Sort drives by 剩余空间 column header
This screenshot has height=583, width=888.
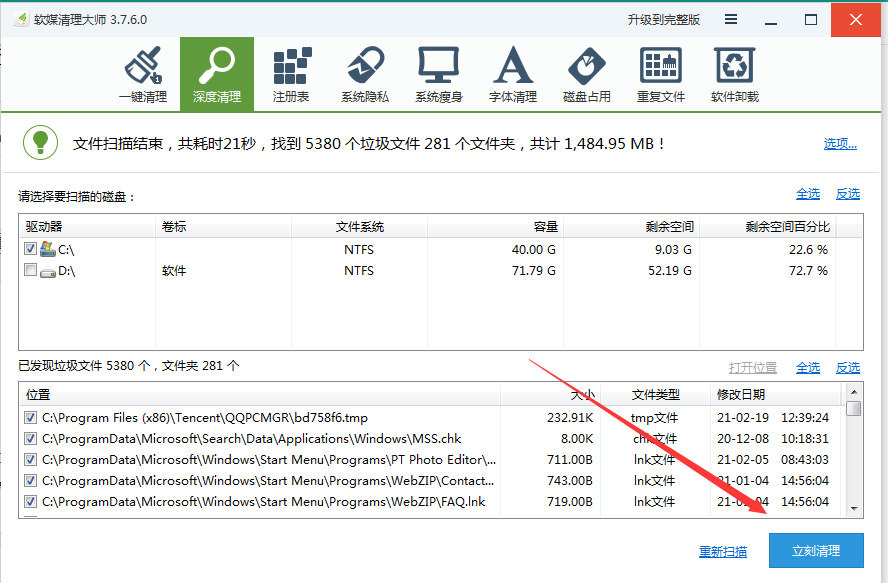(631, 227)
